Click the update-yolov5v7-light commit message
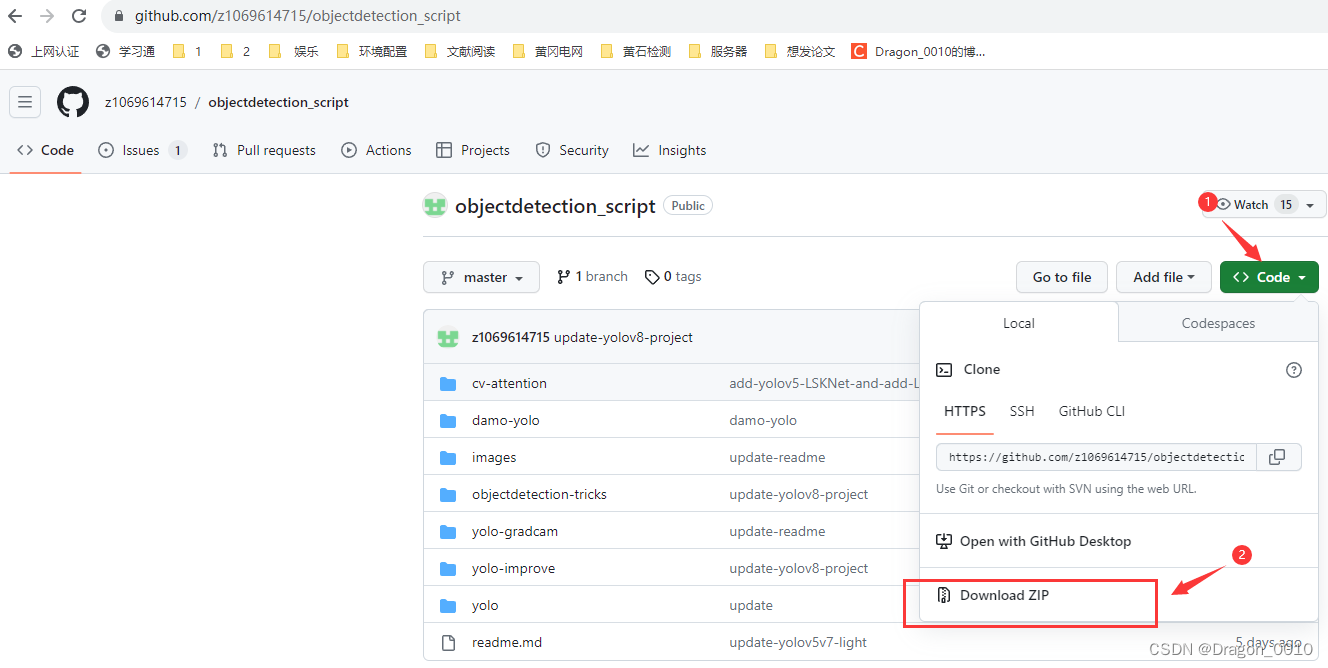1328x668 pixels. click(798, 642)
